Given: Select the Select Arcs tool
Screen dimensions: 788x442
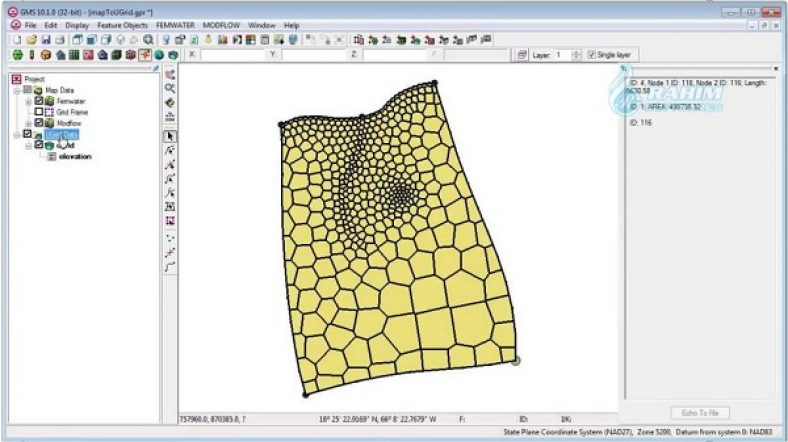Looking at the screenshot, I should click(x=170, y=178).
